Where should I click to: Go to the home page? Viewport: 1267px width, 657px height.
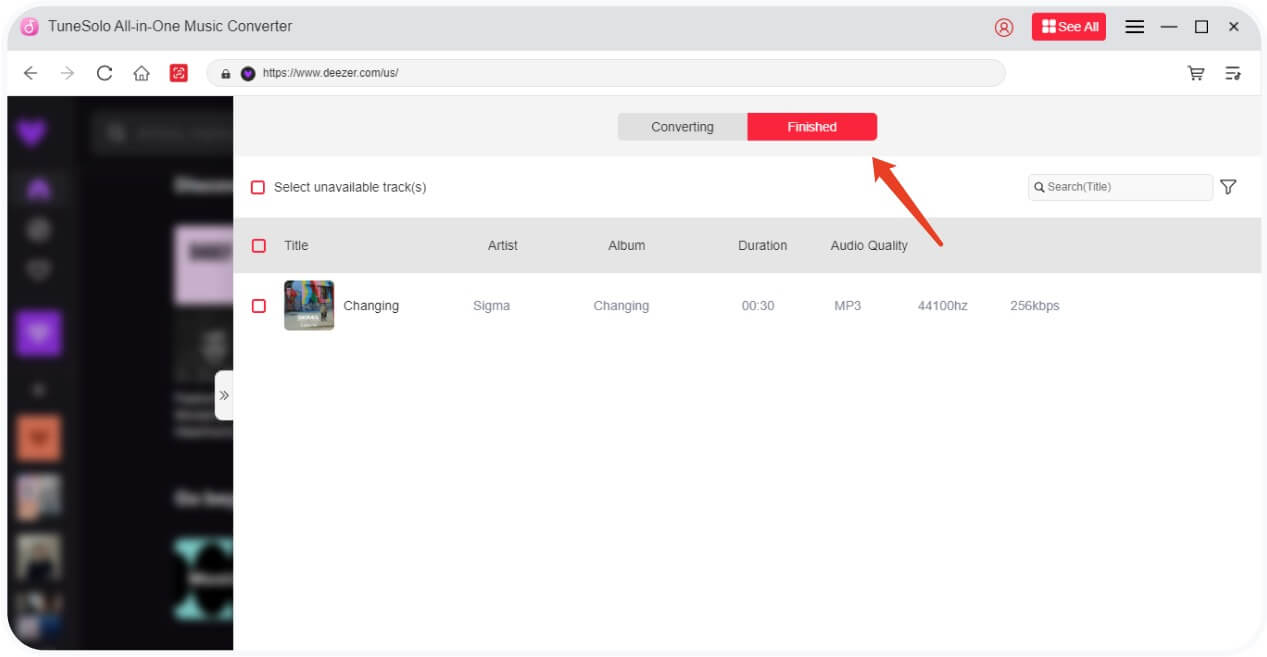[141, 73]
